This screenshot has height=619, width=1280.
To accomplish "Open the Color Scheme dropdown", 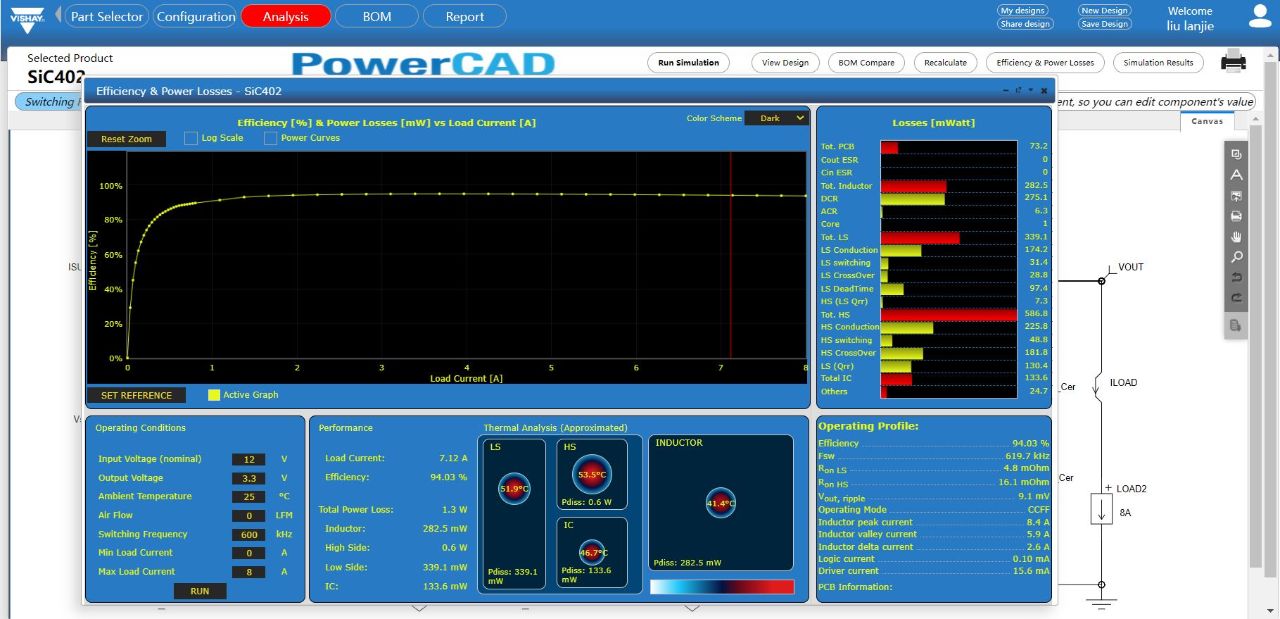I will (x=776, y=117).
